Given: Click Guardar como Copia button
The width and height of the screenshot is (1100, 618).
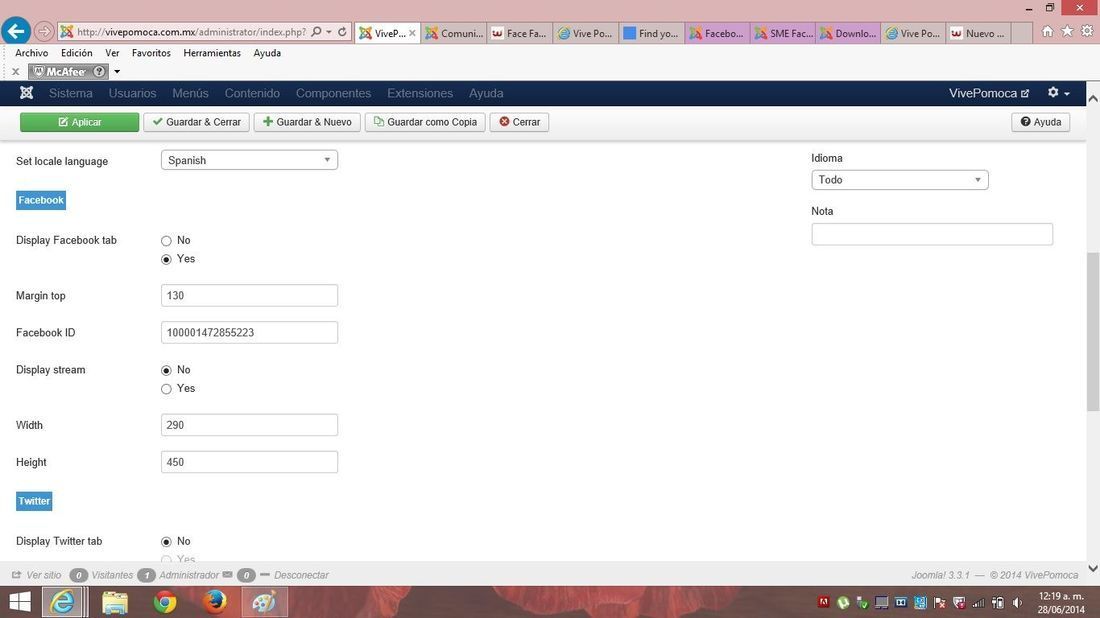Looking at the screenshot, I should [x=425, y=122].
